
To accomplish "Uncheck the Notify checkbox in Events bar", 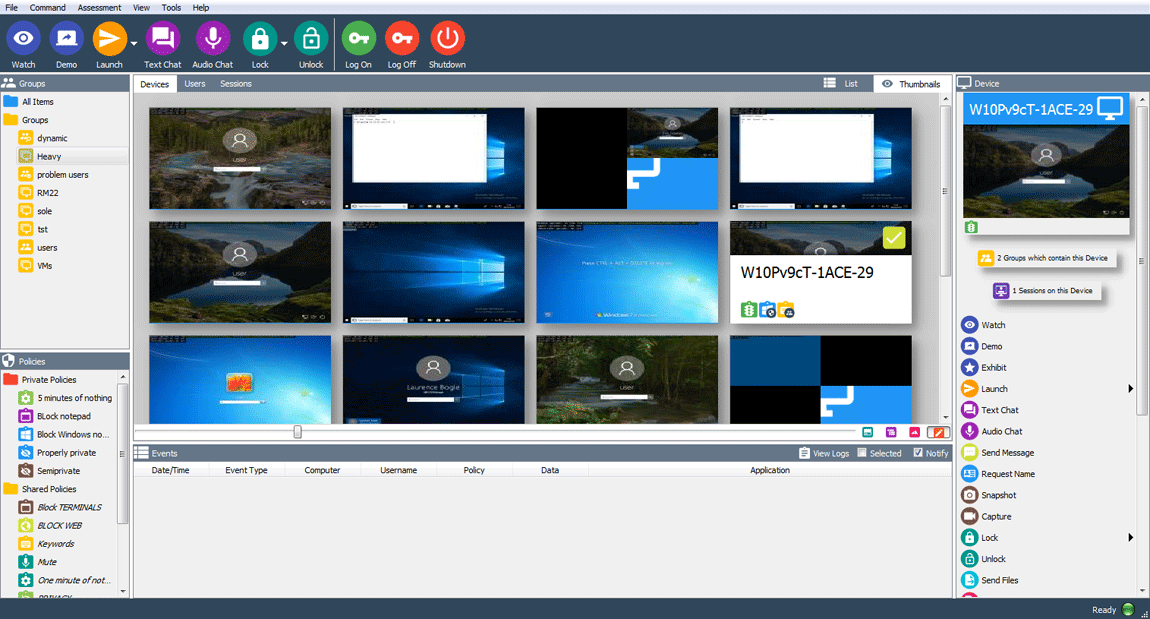I will coord(918,453).
